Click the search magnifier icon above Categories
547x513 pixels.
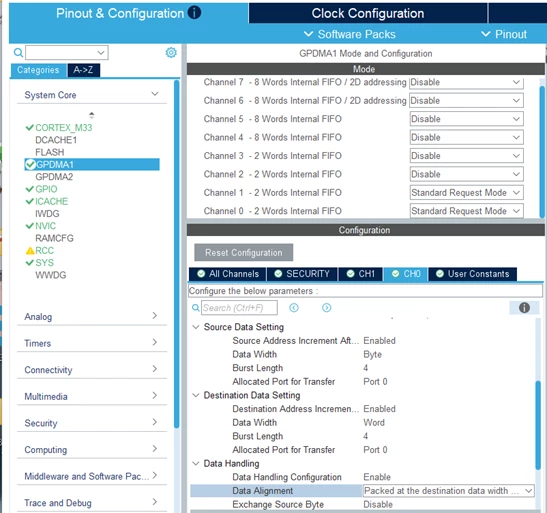[18, 53]
